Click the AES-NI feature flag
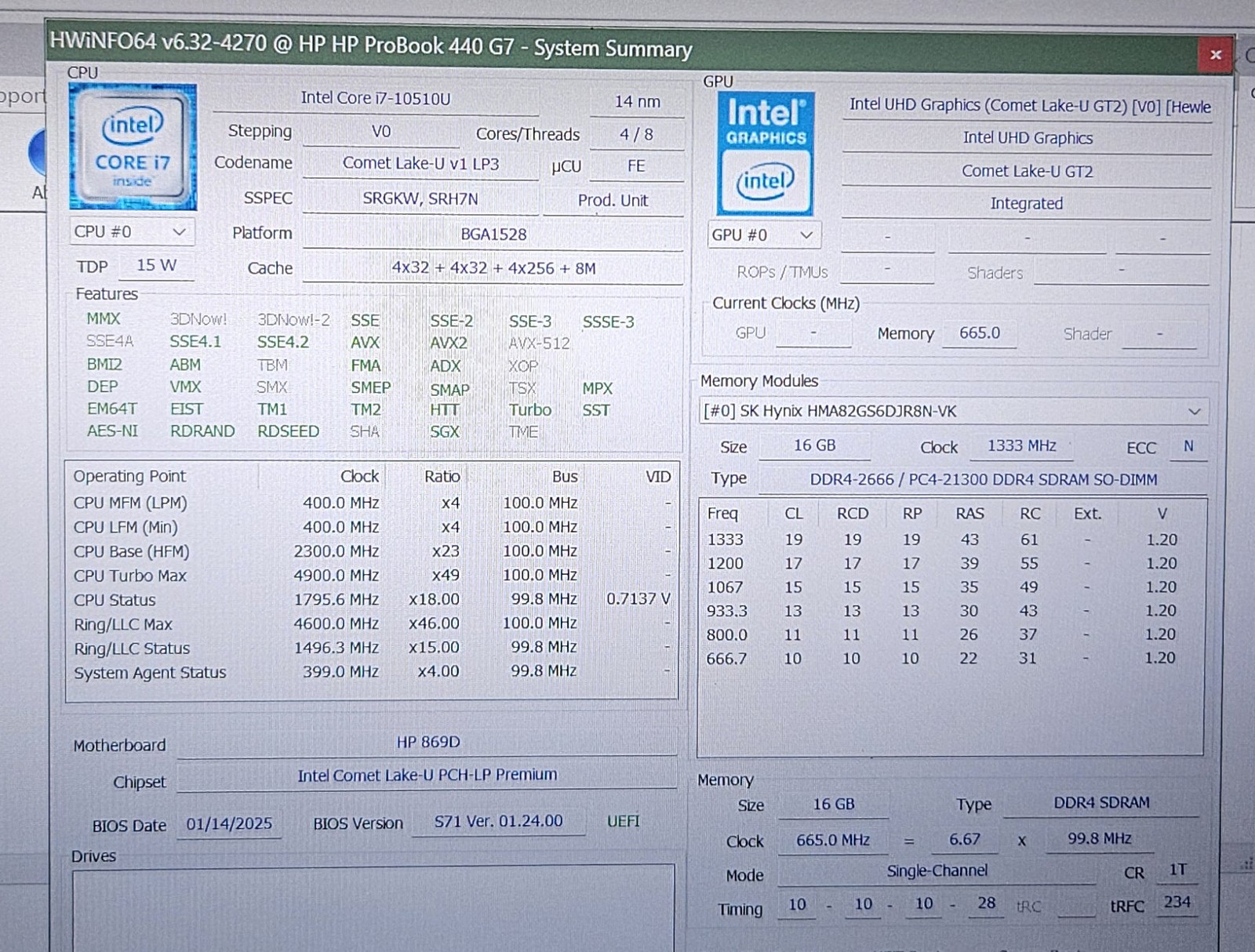This screenshot has width=1255, height=952. (x=112, y=431)
